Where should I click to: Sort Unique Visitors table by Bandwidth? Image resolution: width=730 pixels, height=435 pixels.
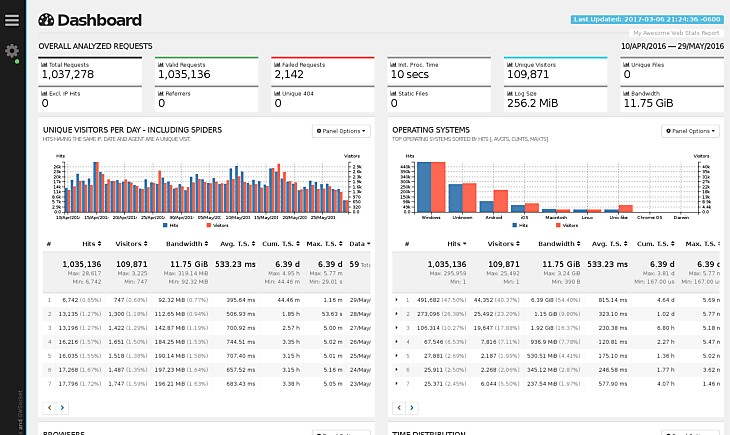tap(184, 244)
